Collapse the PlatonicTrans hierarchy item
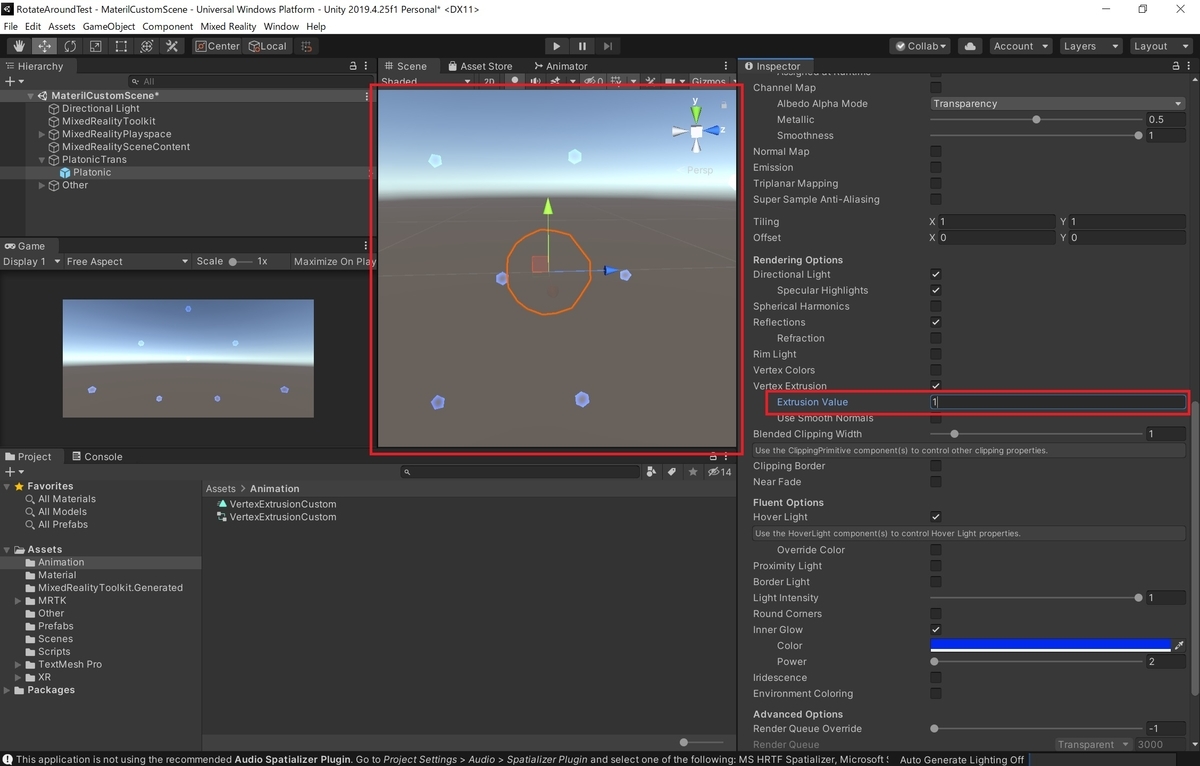 pos(42,160)
